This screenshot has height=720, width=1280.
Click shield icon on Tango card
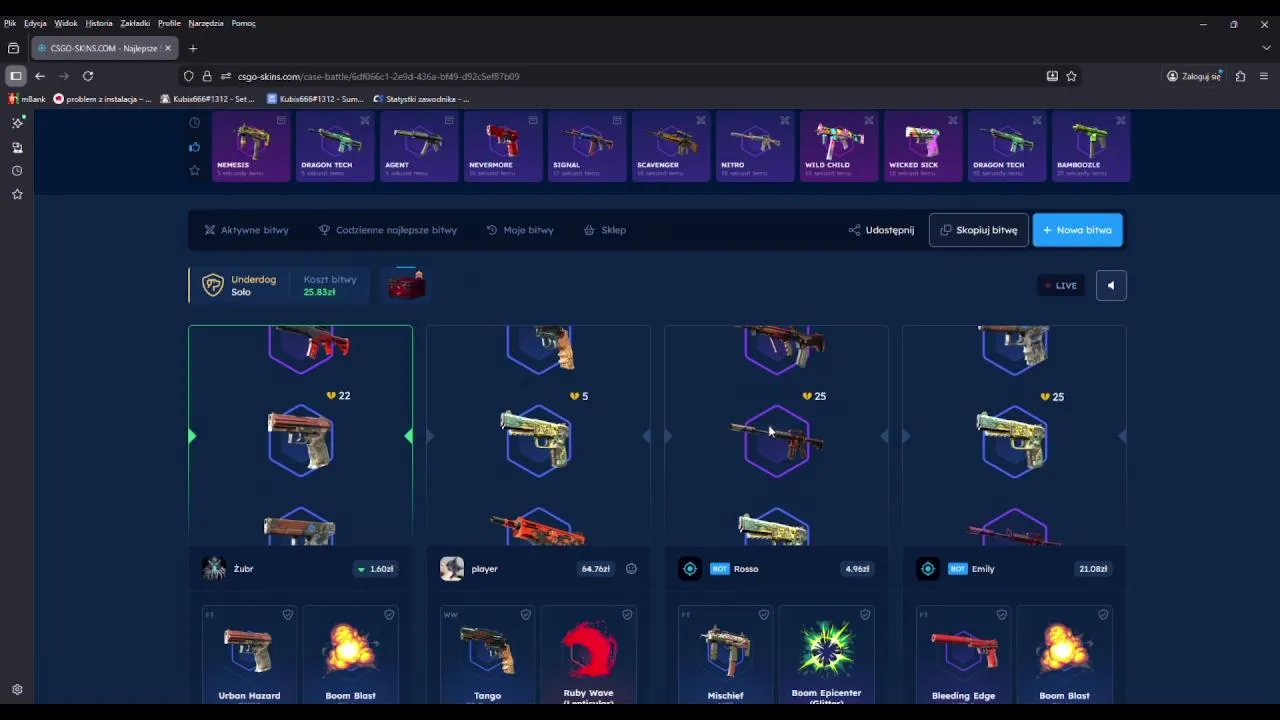(x=526, y=614)
